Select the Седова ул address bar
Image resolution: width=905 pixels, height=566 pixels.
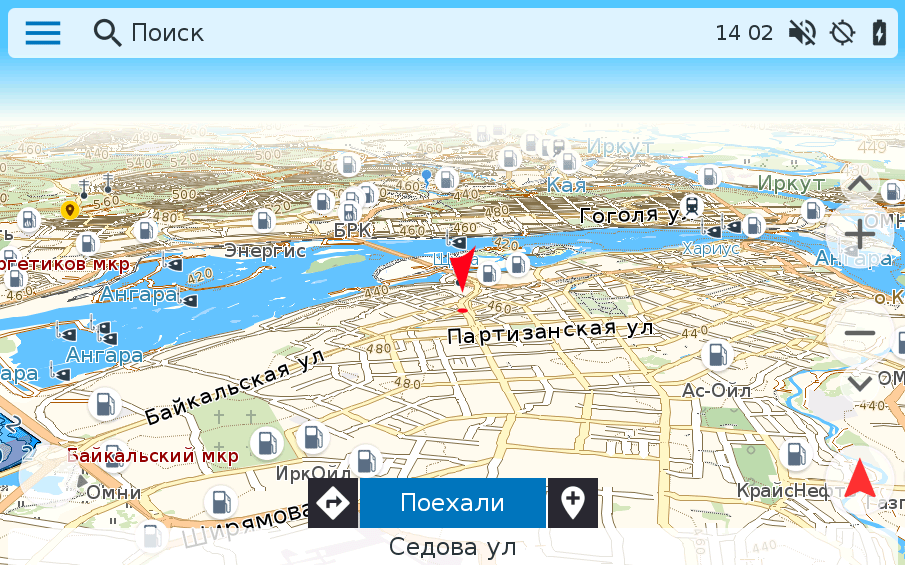pos(452,547)
